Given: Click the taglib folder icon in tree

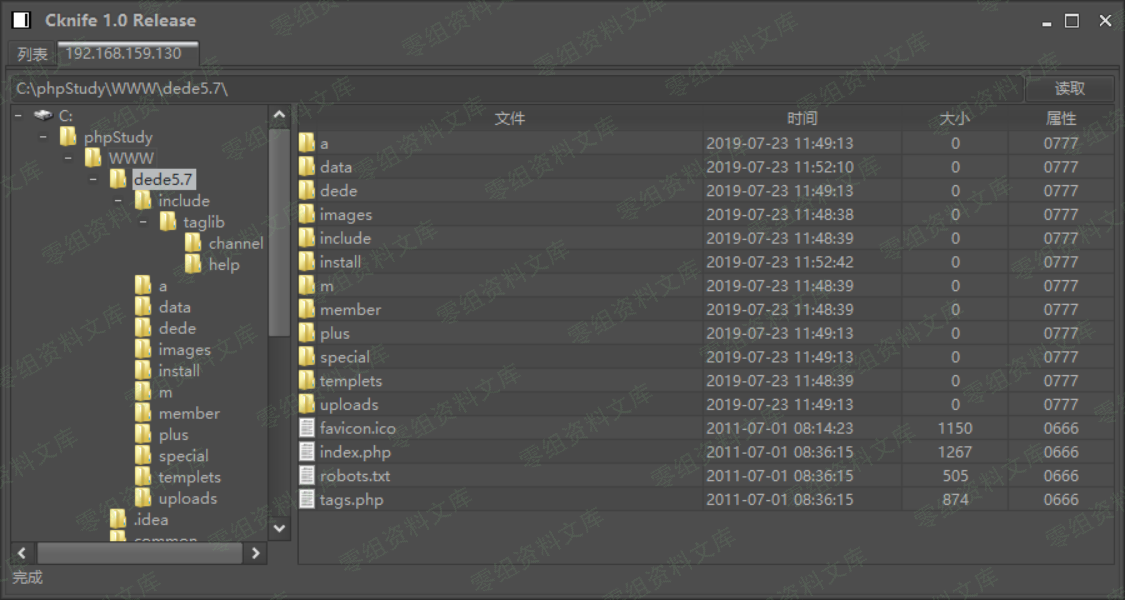Looking at the screenshot, I should (x=168, y=222).
